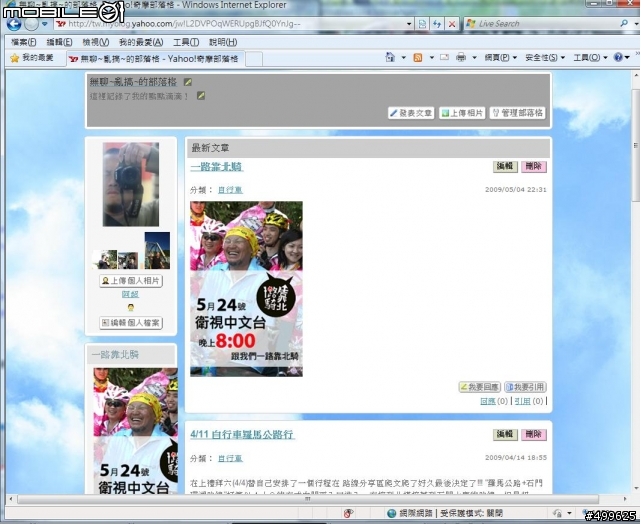Screen dimensions: 641x524
Task: Click the 自行車 category under 一路靠北騎
Action: [x=230, y=190]
